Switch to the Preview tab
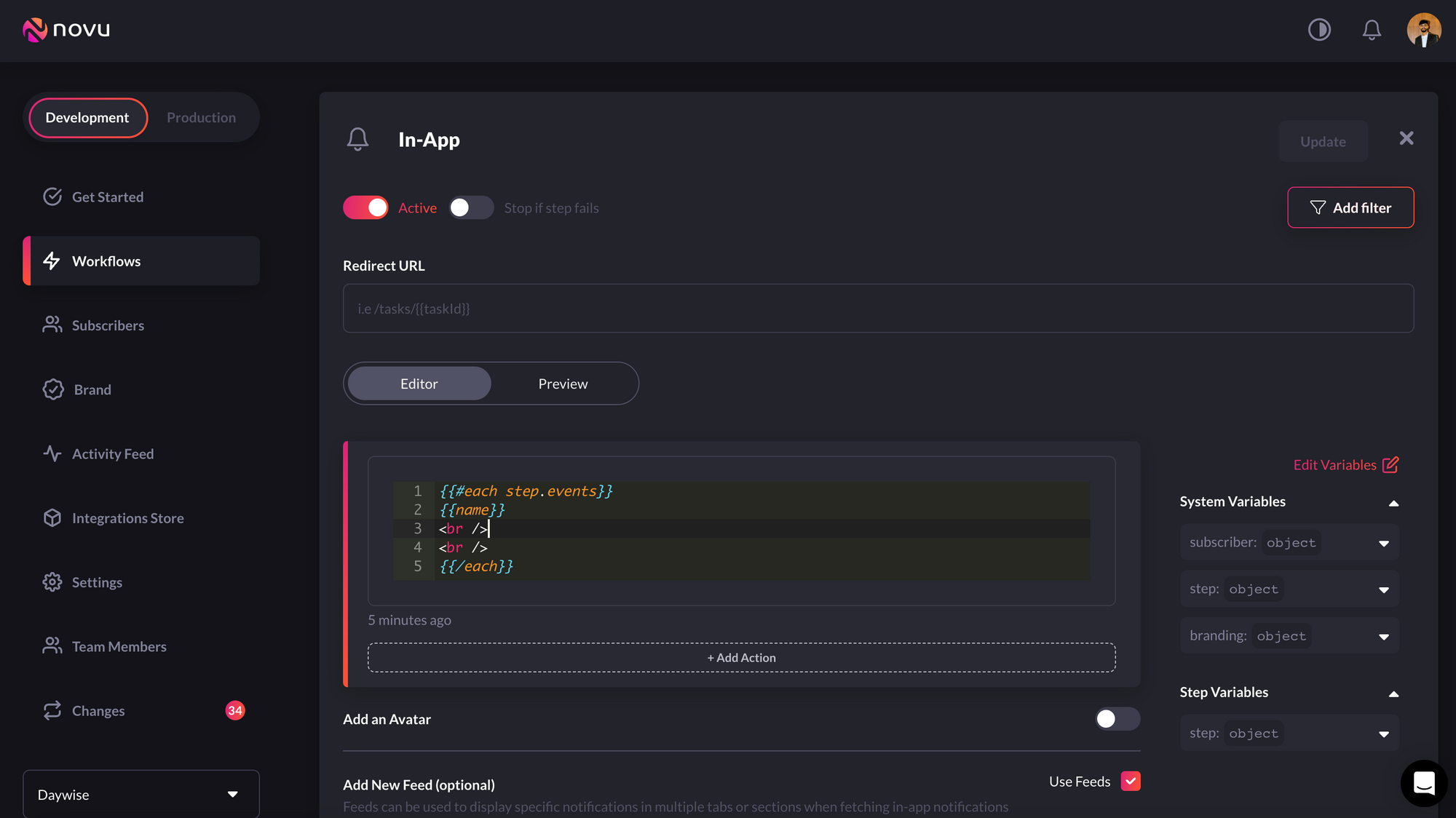 563,384
